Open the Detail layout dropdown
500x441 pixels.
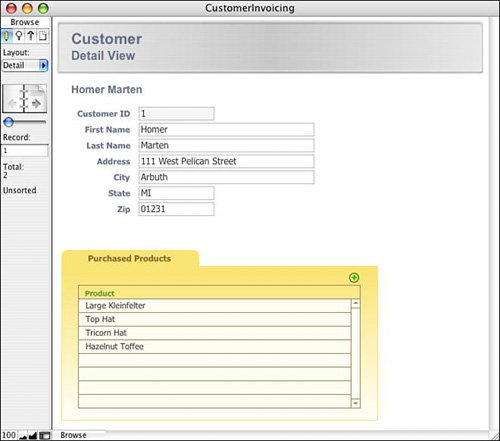[25, 65]
